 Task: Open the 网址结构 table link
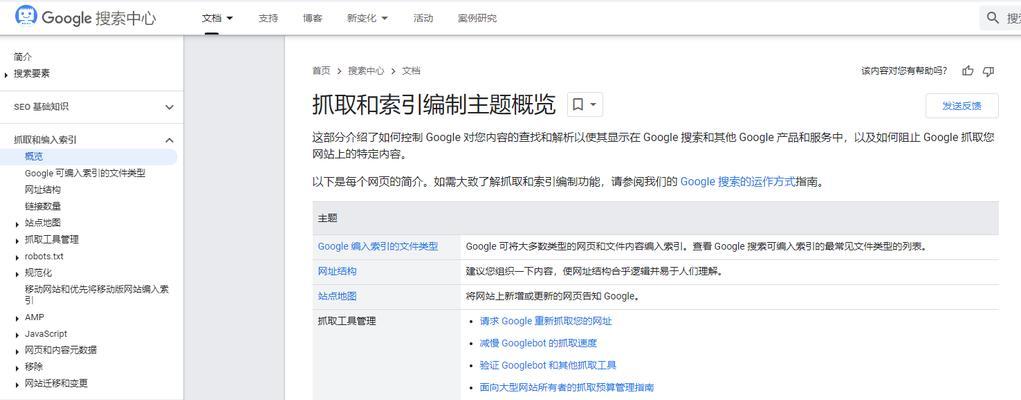[x=337, y=271]
